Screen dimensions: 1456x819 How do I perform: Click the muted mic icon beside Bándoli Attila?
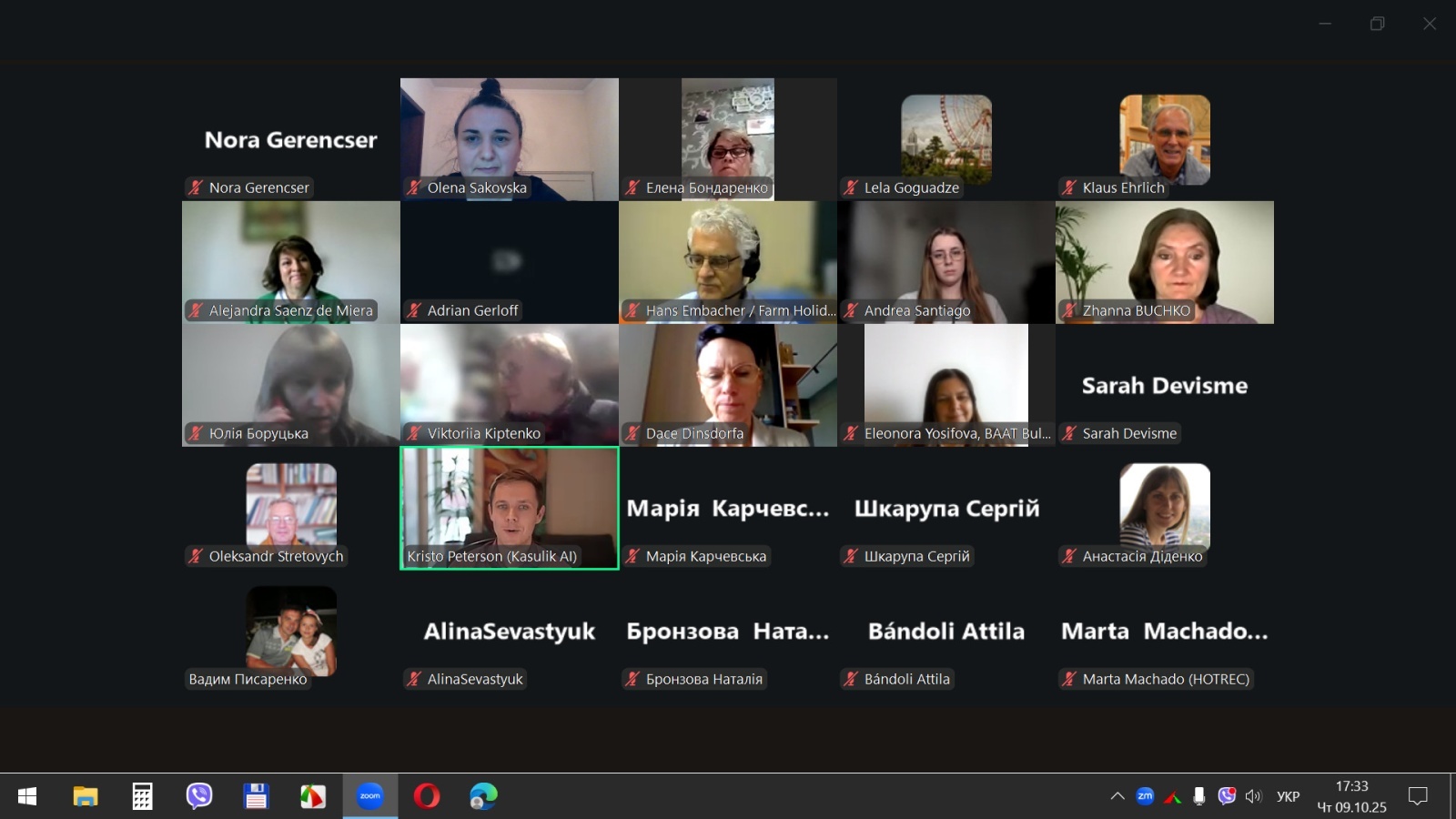[x=851, y=679]
